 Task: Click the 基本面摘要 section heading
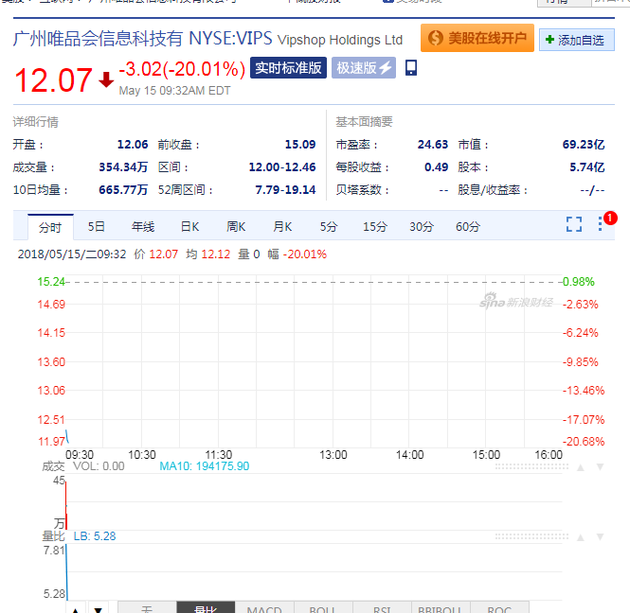point(364,122)
